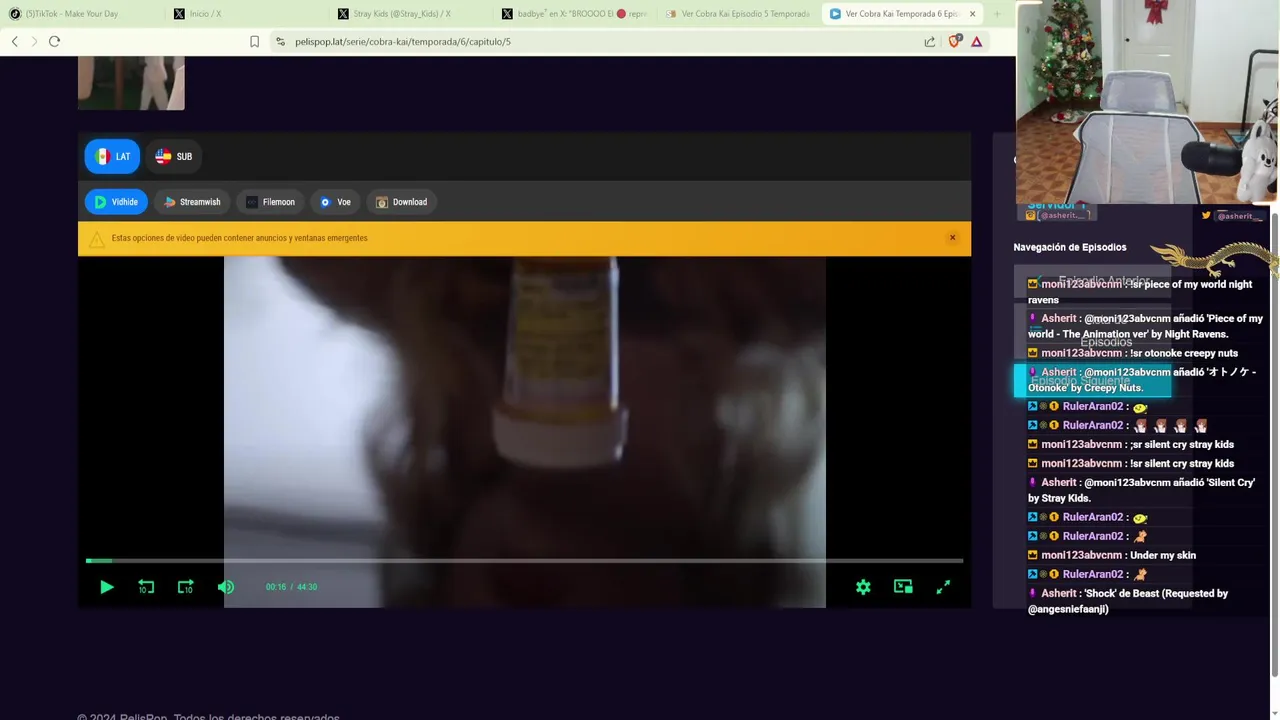This screenshot has width=1280, height=720.
Task: Close the active Cobra Kai Temporada 6 tab
Action: tap(972, 14)
